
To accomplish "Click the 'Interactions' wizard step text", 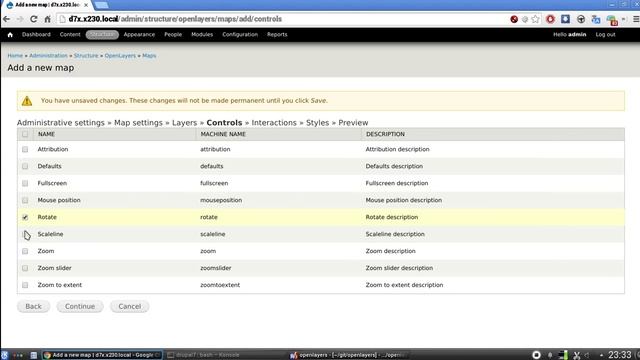I will coord(274,123).
